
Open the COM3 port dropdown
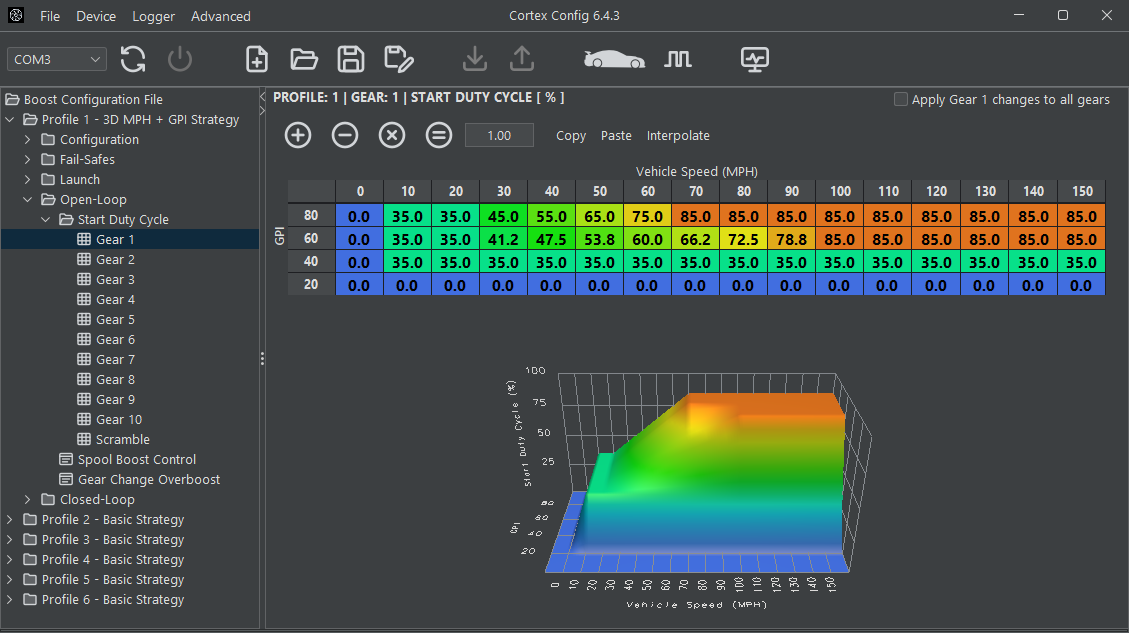coord(57,59)
